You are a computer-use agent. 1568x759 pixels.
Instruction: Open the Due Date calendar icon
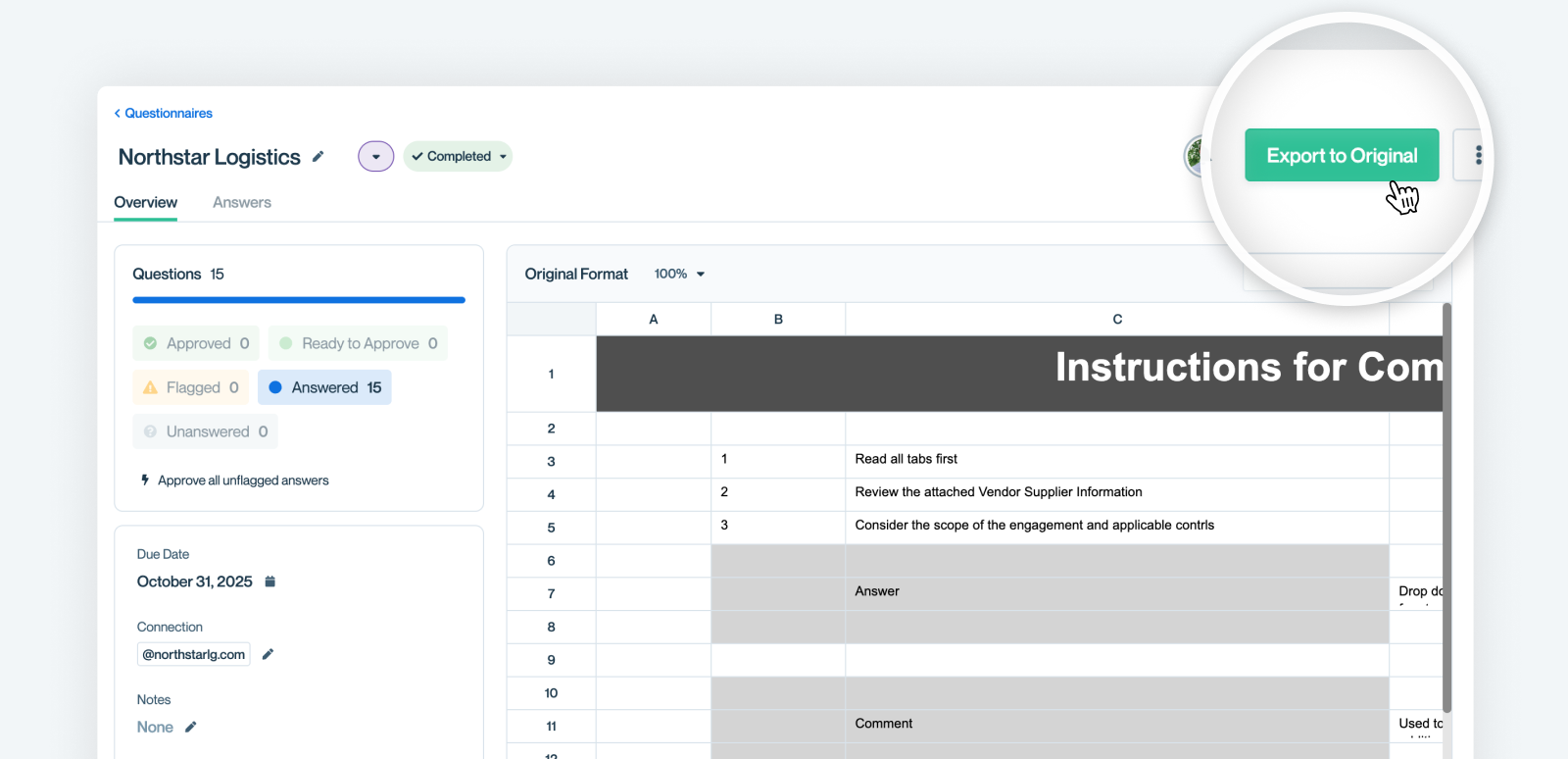[270, 582]
